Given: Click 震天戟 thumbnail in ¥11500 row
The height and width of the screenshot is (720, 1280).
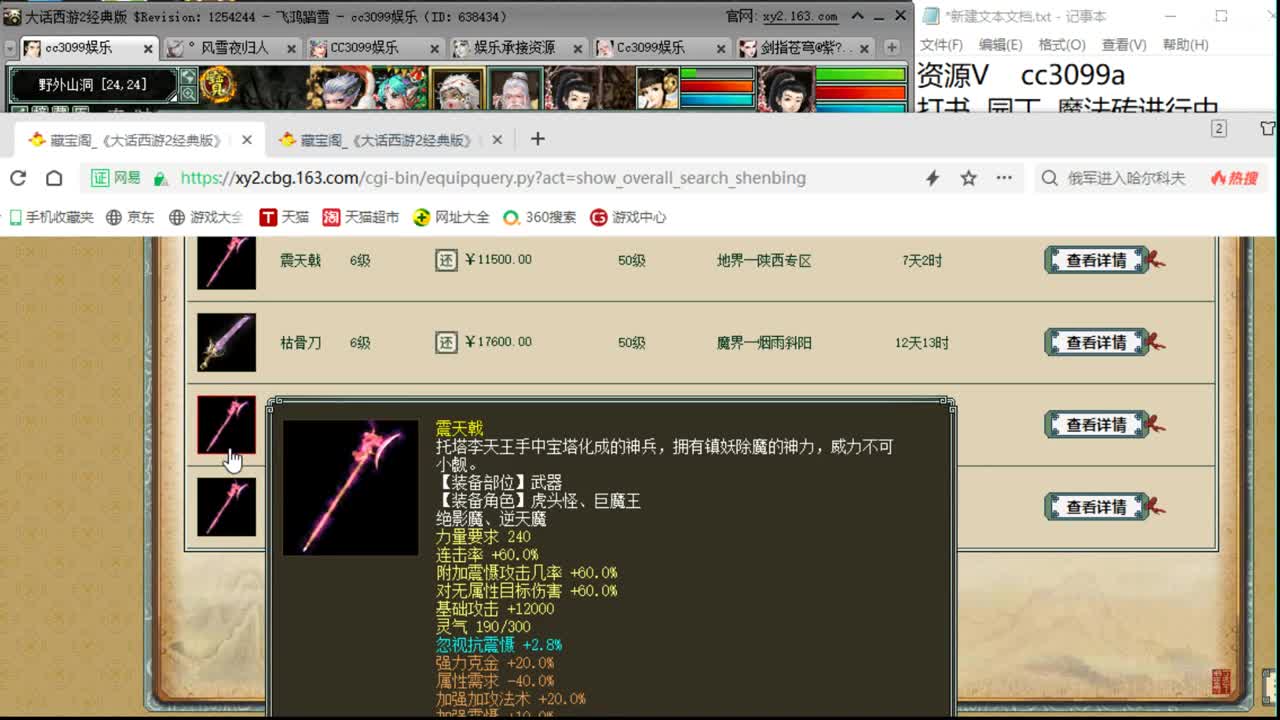Looking at the screenshot, I should tap(226, 262).
